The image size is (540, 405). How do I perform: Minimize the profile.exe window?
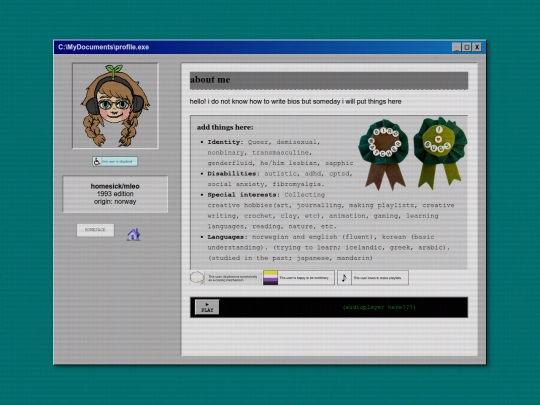tap(457, 47)
